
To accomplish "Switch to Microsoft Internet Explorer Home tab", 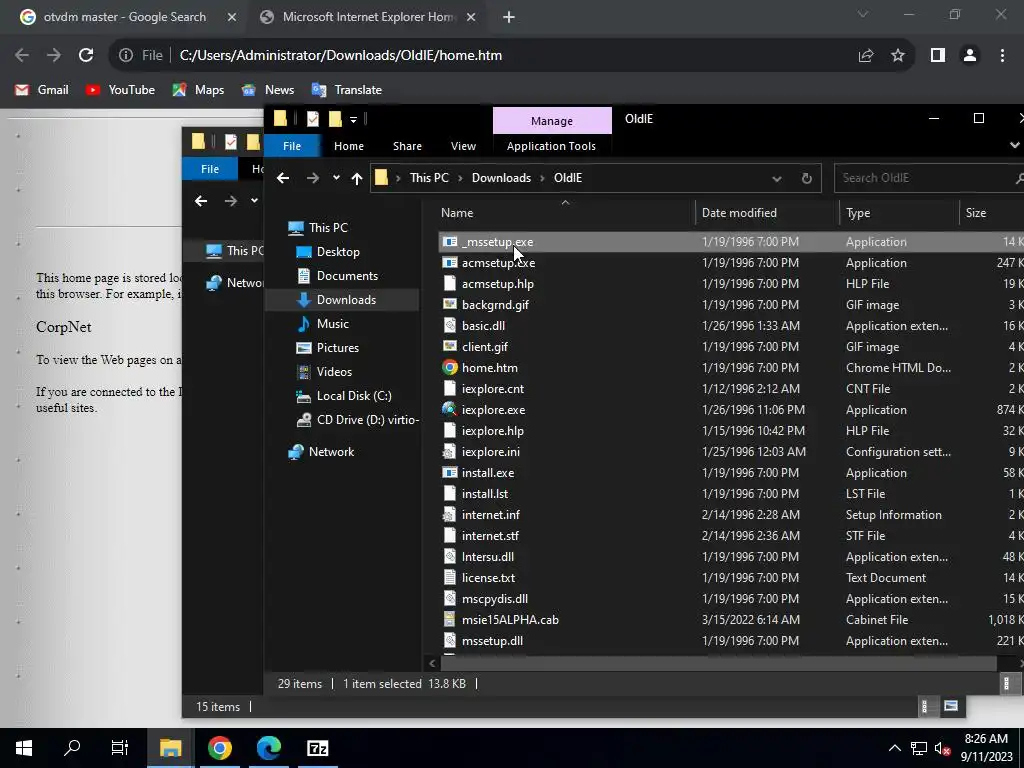I will pyautogui.click(x=369, y=17).
